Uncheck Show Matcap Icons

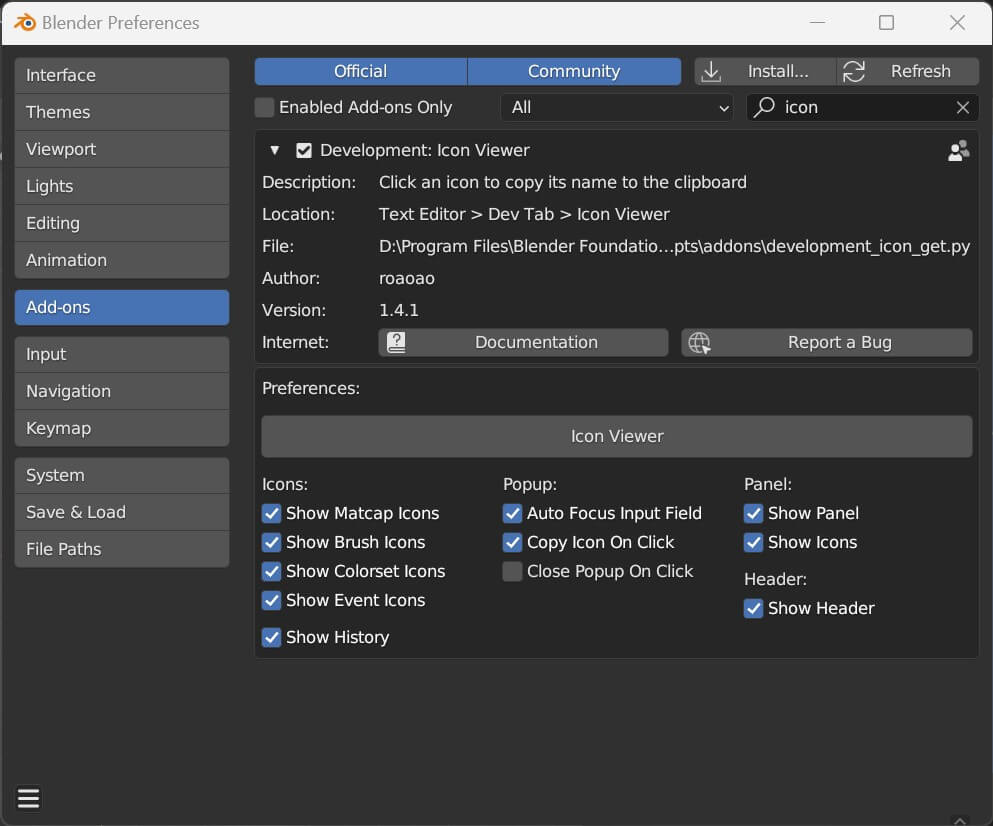271,514
